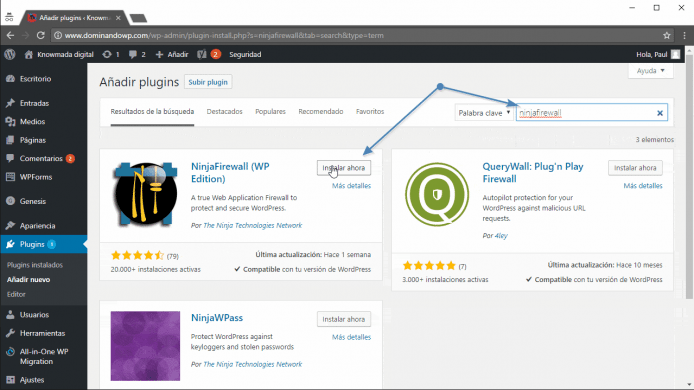Image resolution: width=694 pixels, height=390 pixels.
Task: Open Más detalles for NinjaWPass
Action: (351, 337)
